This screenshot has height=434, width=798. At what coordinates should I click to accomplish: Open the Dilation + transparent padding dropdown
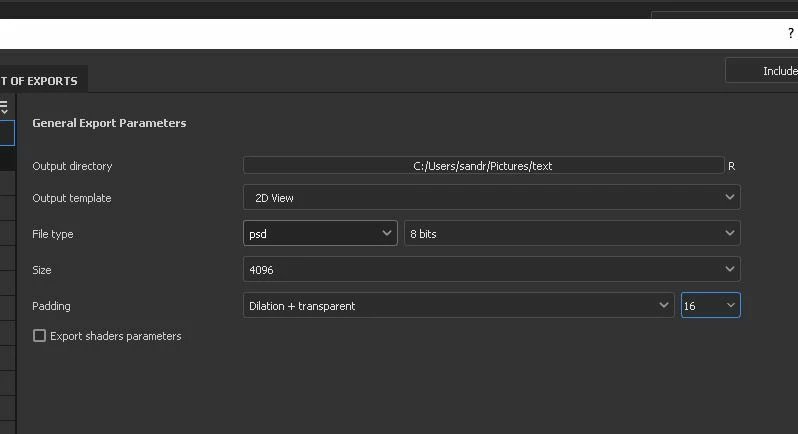click(459, 305)
